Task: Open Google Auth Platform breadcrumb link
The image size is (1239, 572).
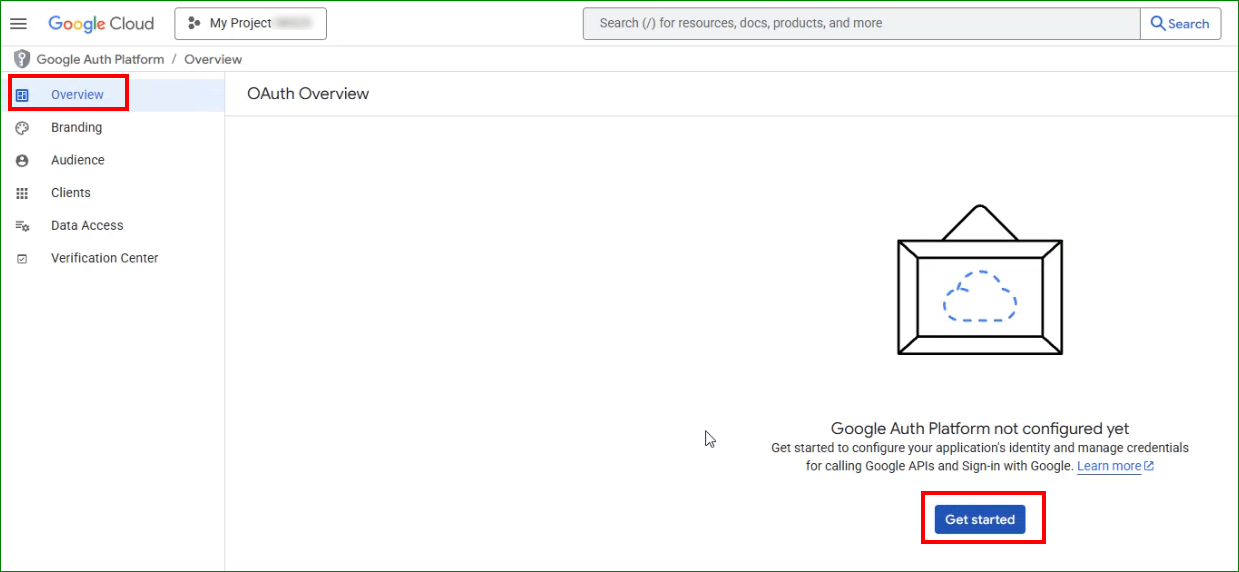Action: [x=100, y=59]
